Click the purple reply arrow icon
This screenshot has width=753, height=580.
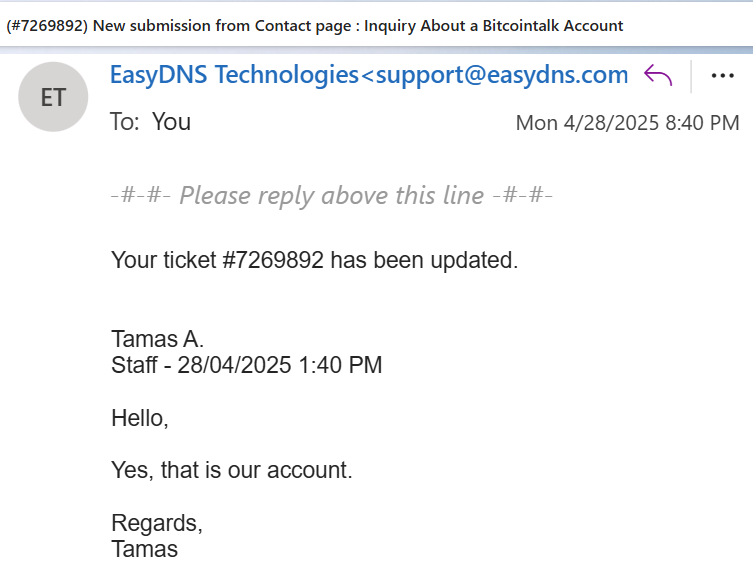tap(657, 75)
